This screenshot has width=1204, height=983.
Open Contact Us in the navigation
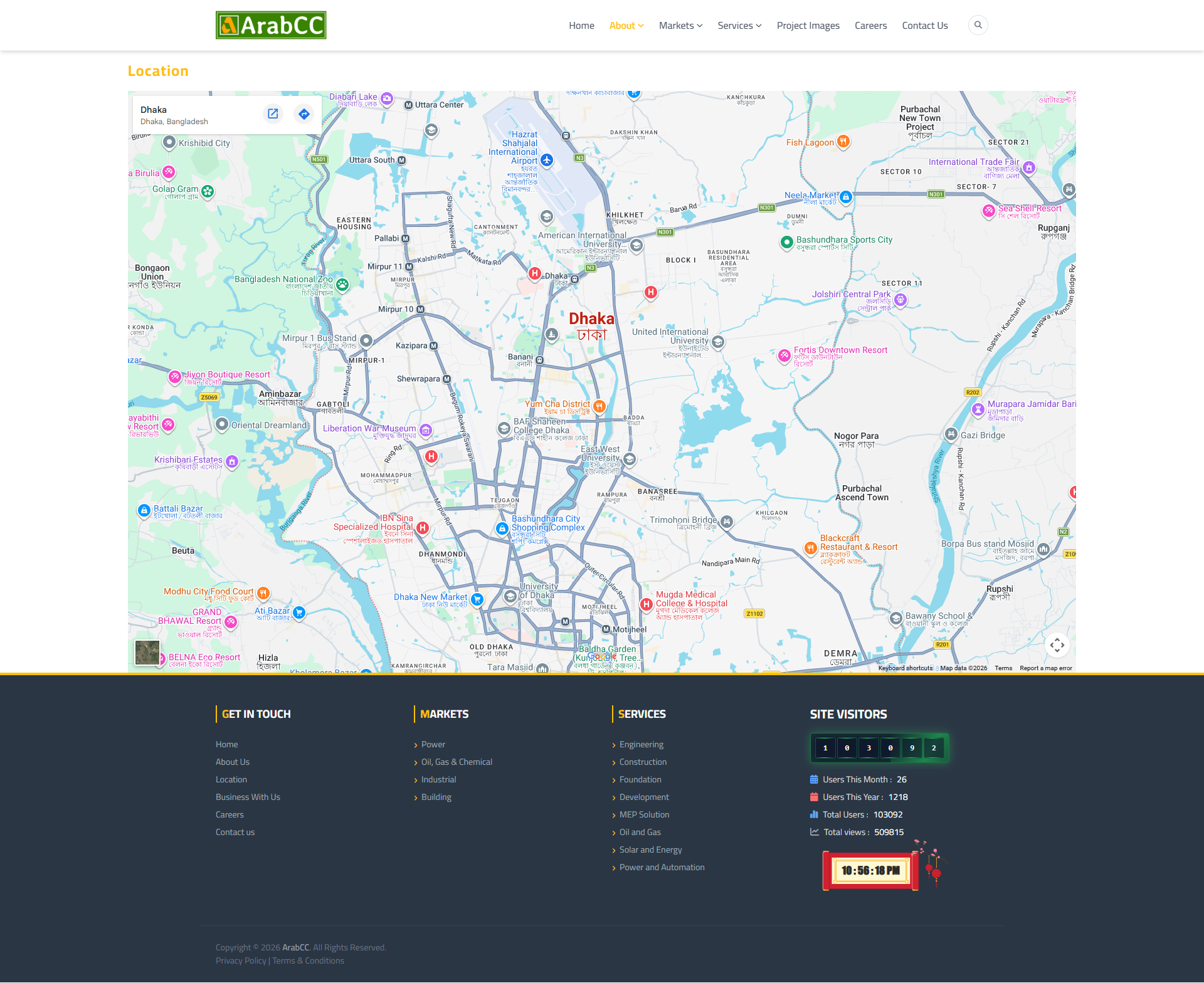point(925,26)
